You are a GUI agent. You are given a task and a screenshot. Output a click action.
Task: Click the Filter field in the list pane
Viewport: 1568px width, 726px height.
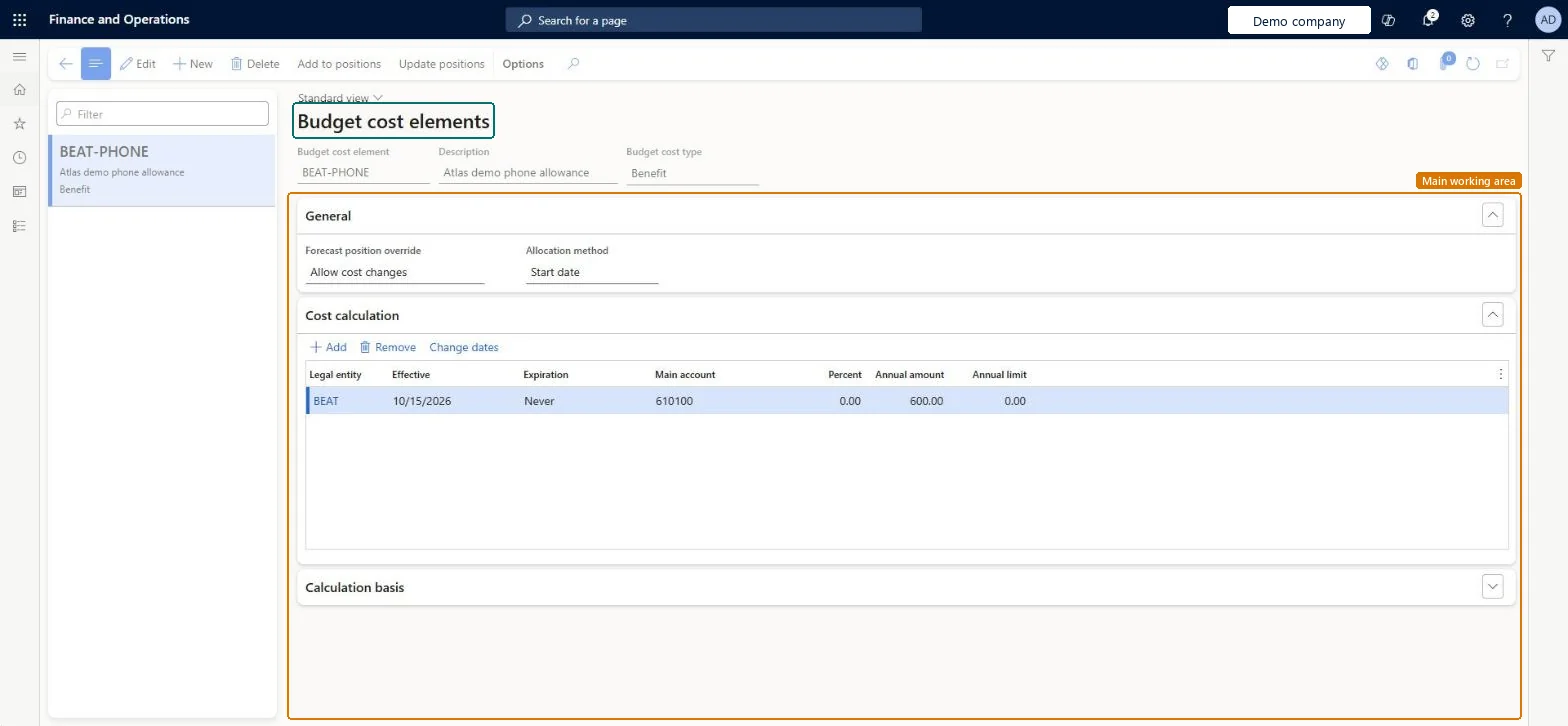click(162, 114)
